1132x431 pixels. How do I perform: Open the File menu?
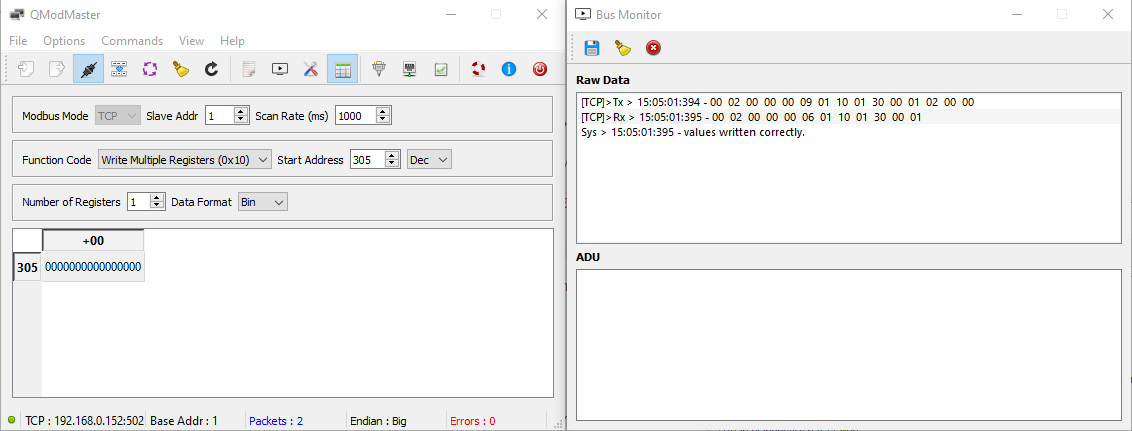(x=18, y=40)
